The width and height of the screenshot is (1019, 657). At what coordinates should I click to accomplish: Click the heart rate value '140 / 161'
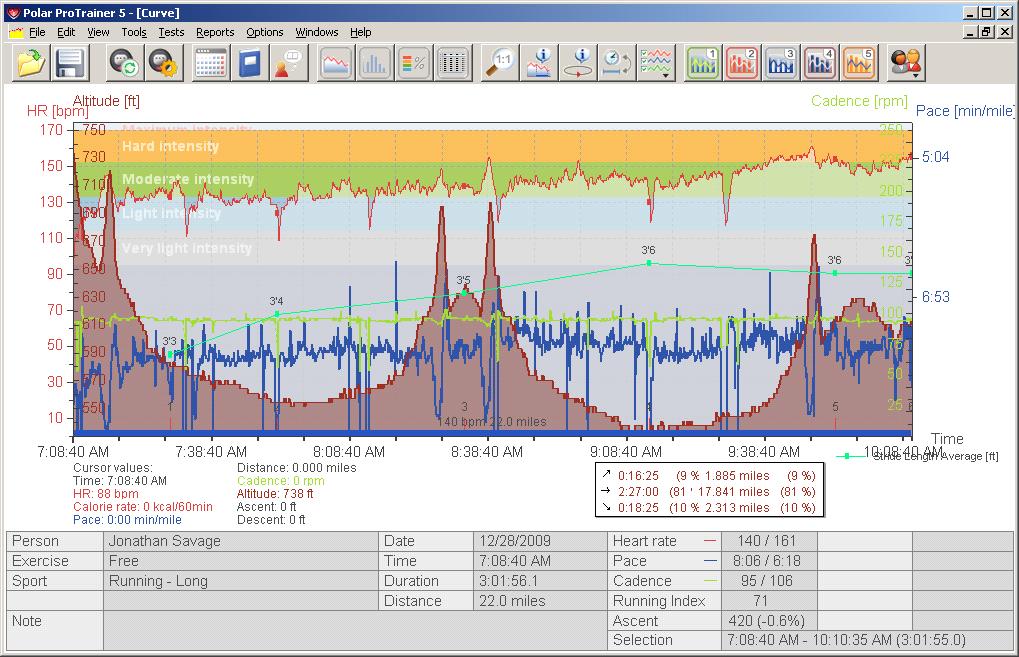point(766,541)
